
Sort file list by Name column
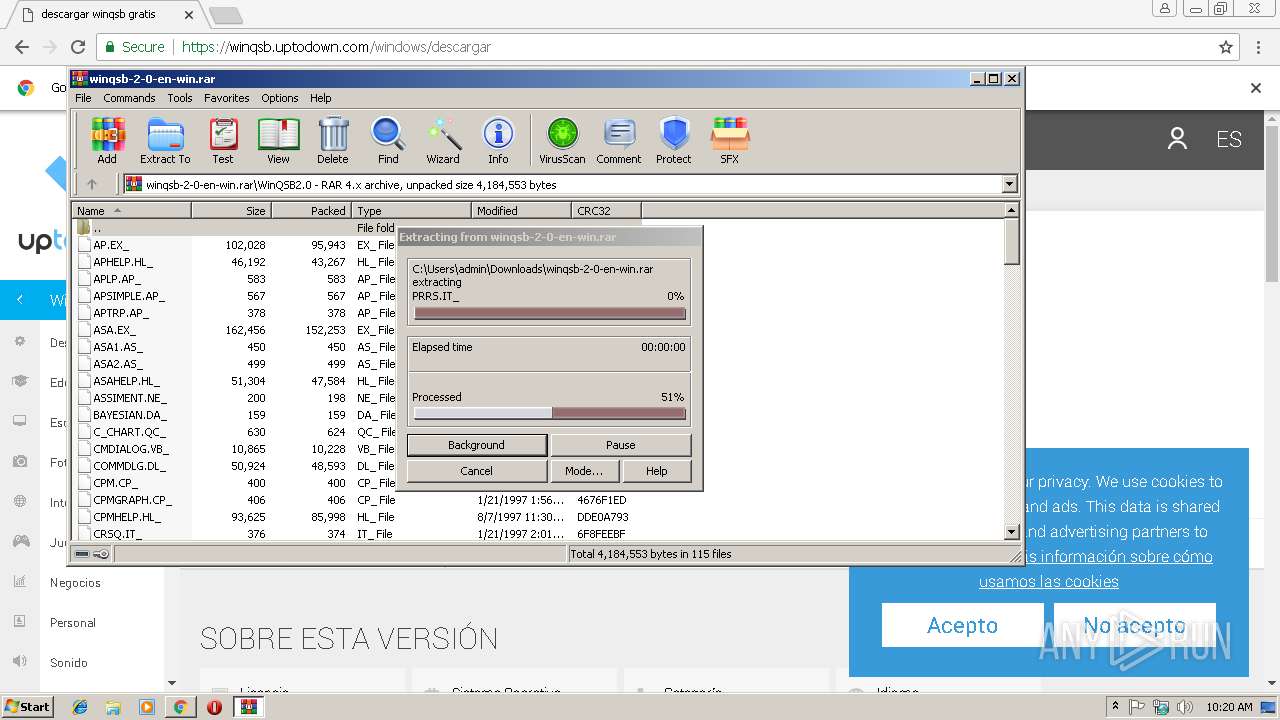pyautogui.click(x=132, y=210)
